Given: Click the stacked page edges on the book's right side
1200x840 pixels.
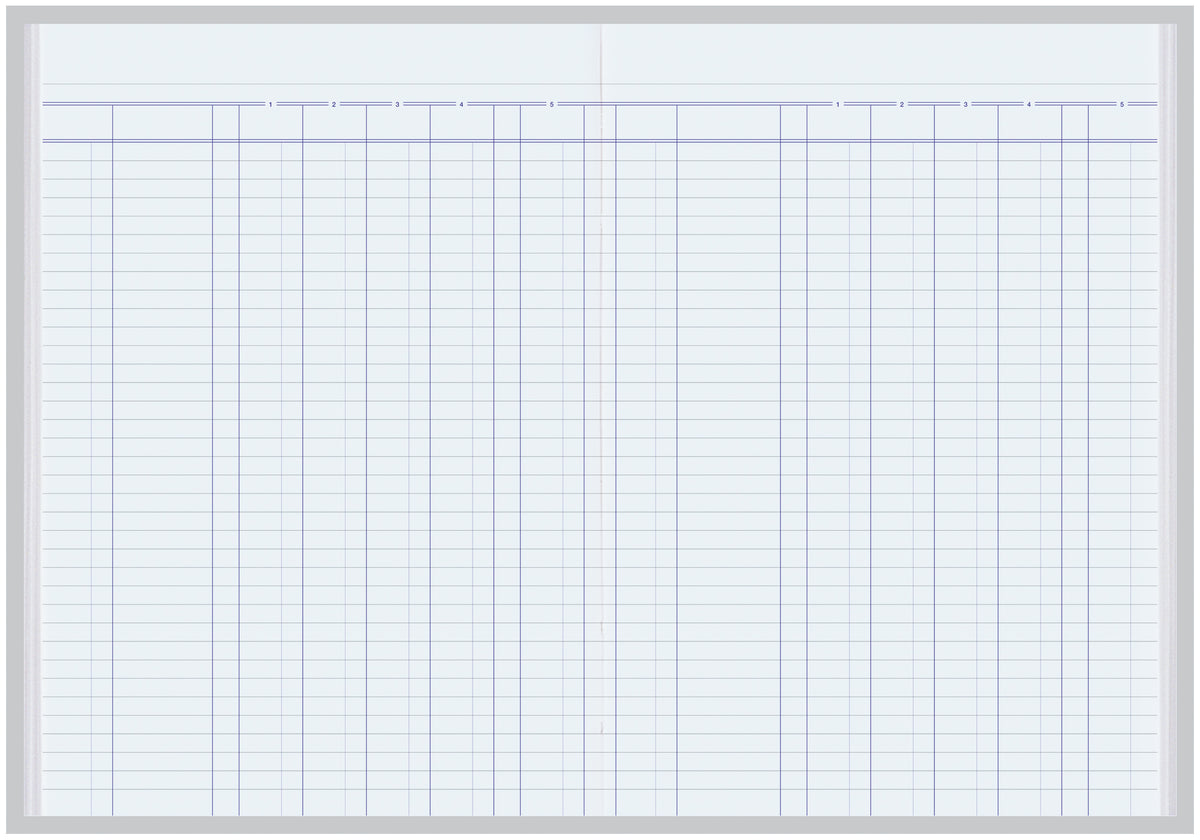Looking at the screenshot, I should pos(1167,420).
